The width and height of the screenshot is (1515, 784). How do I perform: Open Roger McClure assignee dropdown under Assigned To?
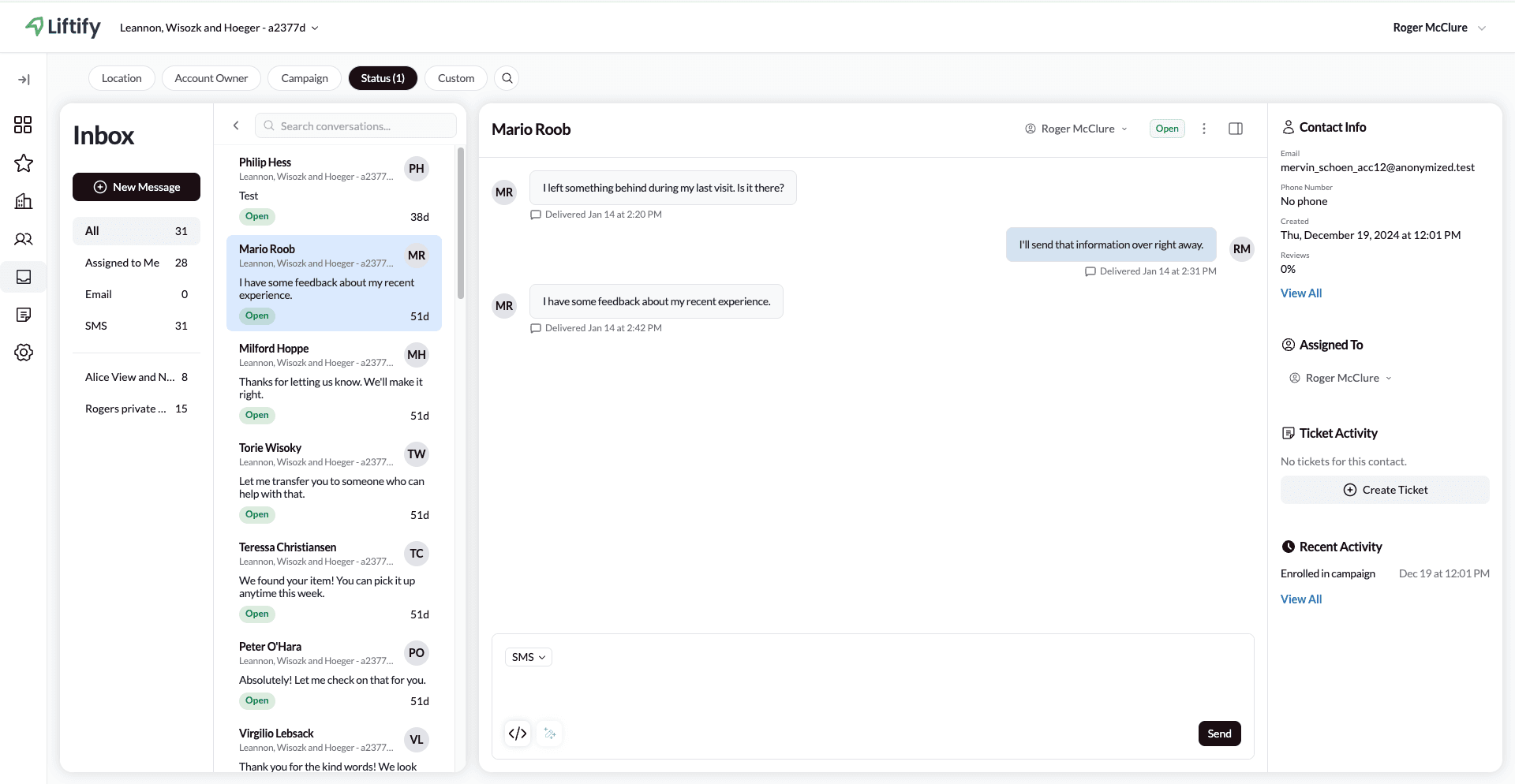(x=1341, y=378)
